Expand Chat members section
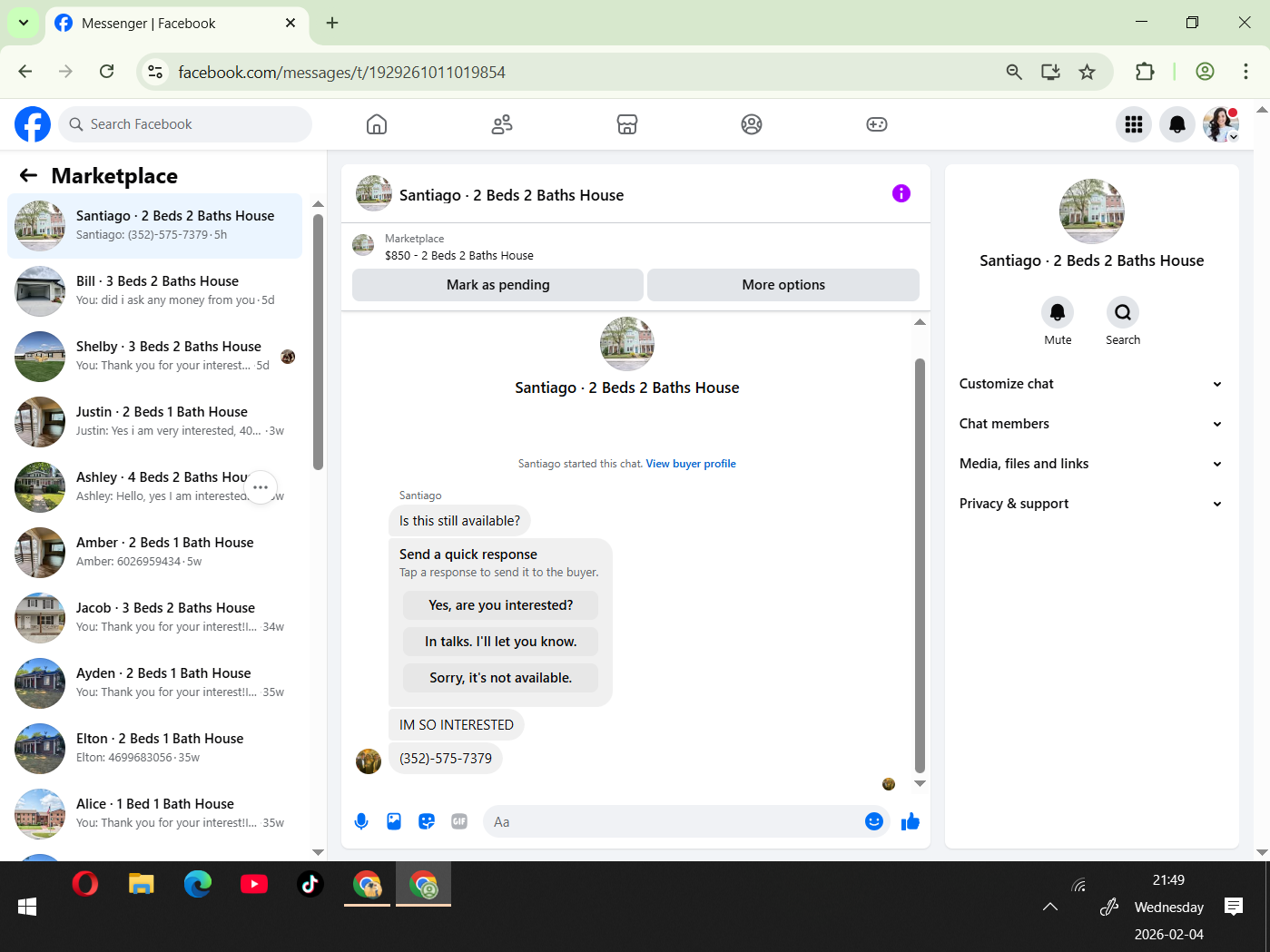 (x=1090, y=424)
